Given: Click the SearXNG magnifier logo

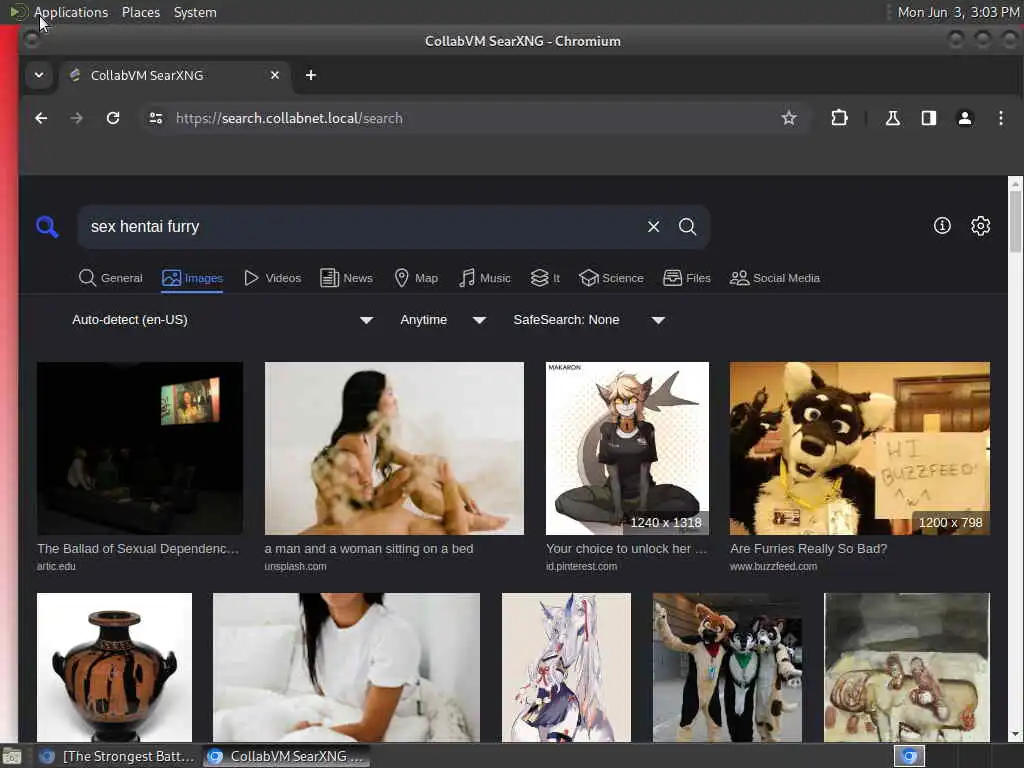Looking at the screenshot, I should [x=47, y=227].
